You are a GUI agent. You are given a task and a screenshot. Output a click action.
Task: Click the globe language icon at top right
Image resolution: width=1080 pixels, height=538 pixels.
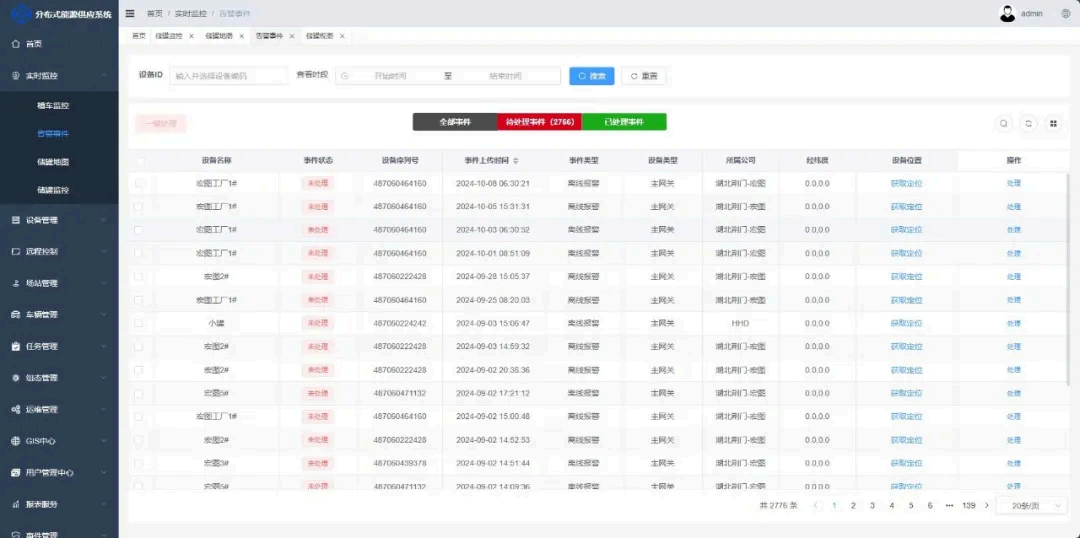[1066, 13]
